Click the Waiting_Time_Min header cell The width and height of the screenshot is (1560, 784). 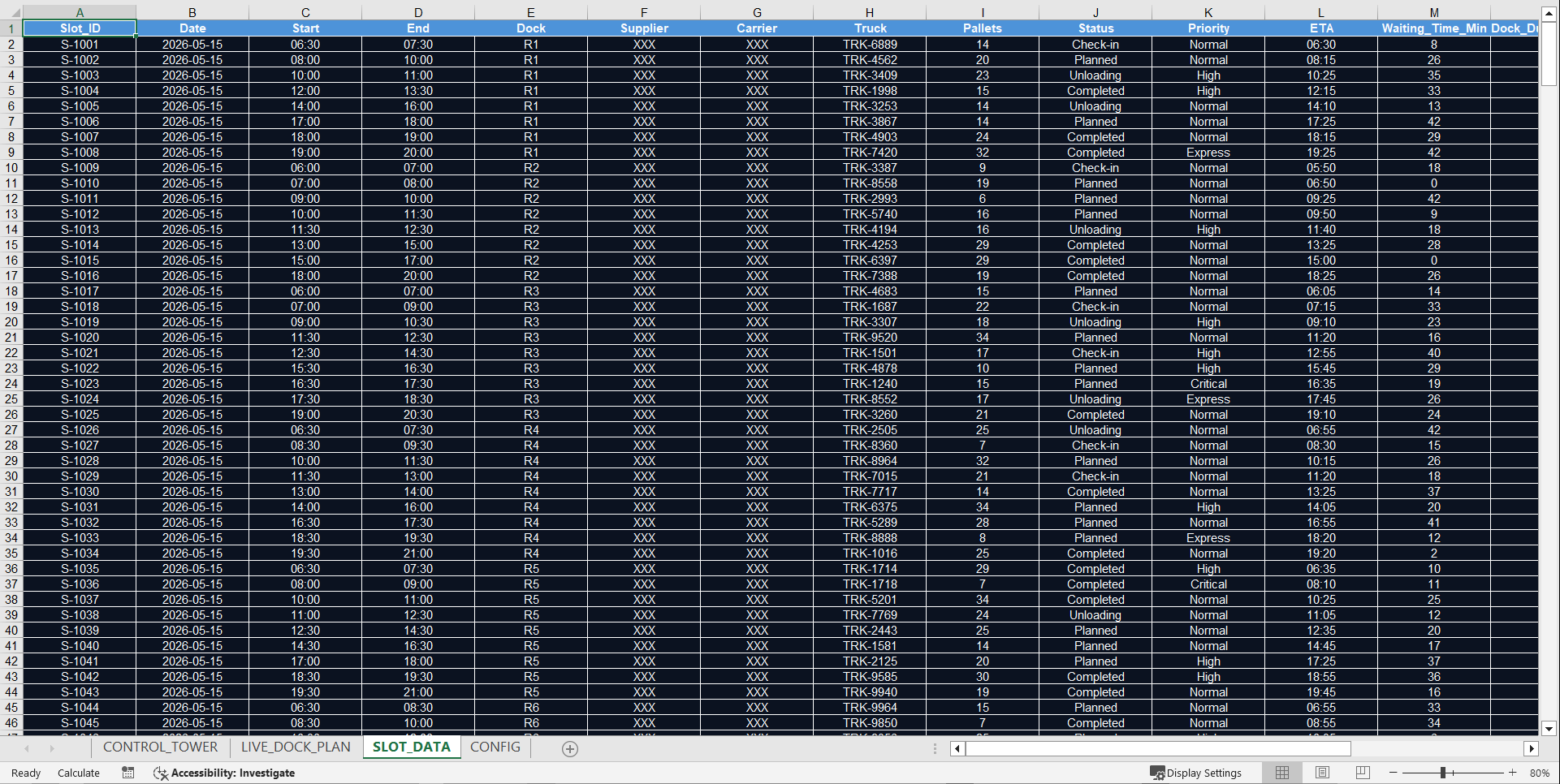[x=1434, y=28]
